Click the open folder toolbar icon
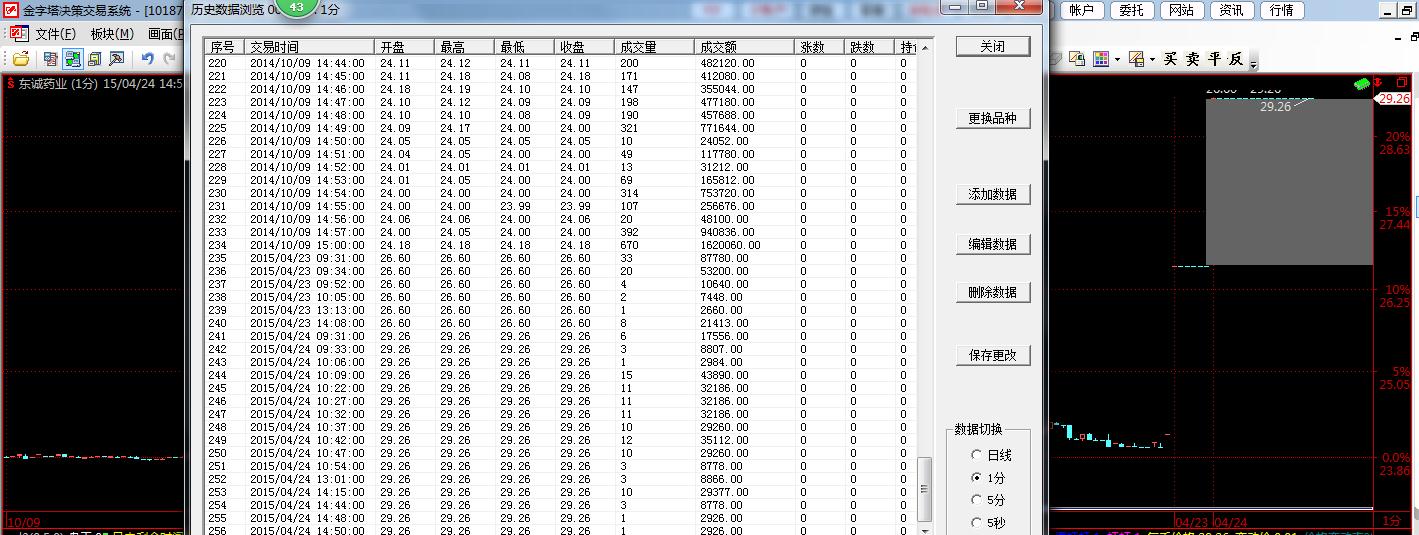1419x535 pixels. point(21,59)
